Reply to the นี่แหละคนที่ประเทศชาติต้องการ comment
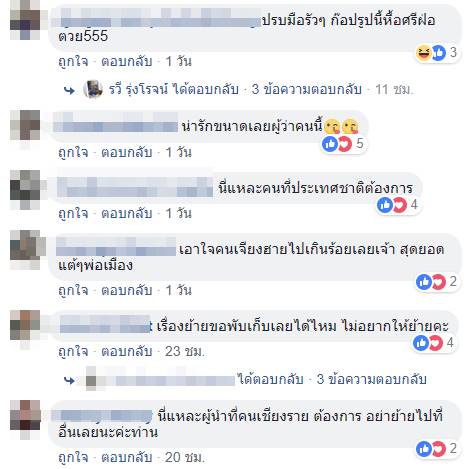The width and height of the screenshot is (464, 469). point(127,213)
